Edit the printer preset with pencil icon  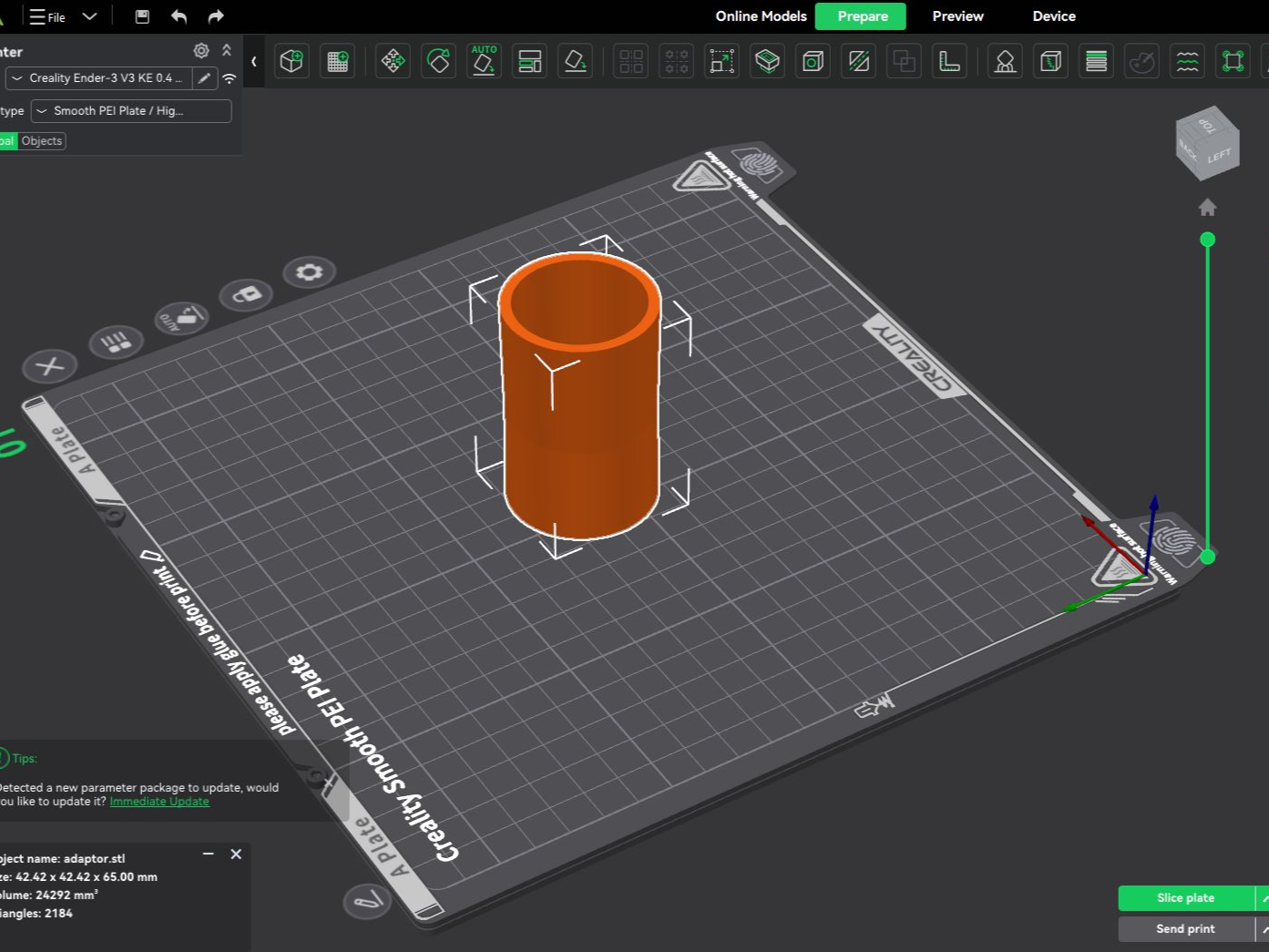pyautogui.click(x=205, y=78)
